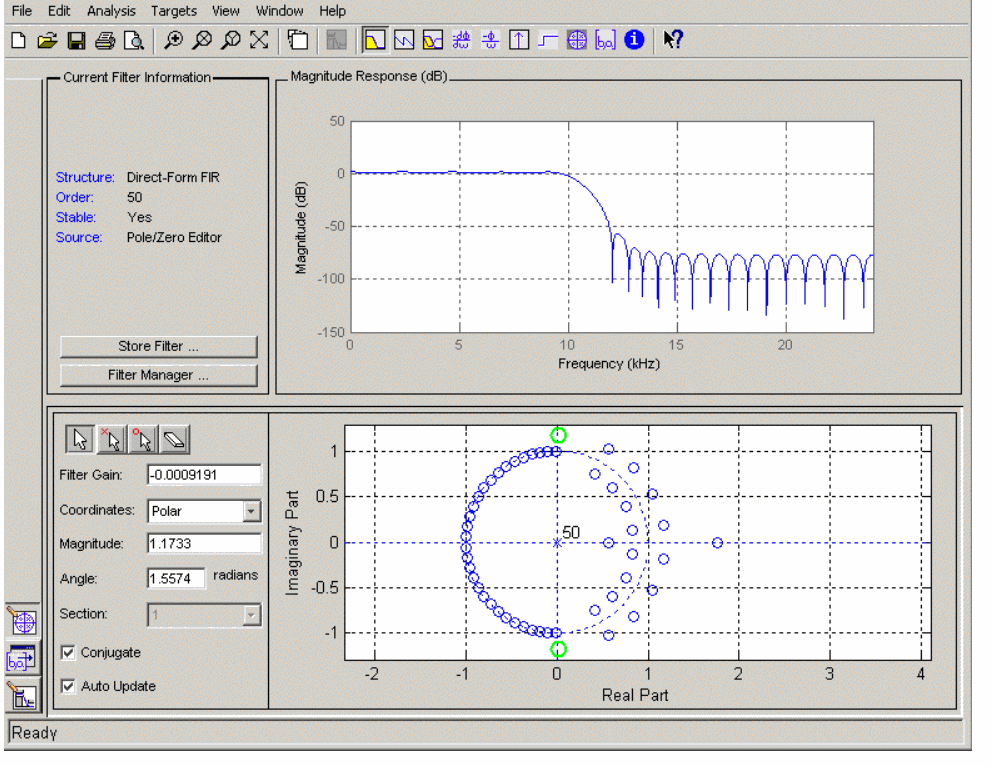The image size is (991, 766).
Task: Show Filter Information via the blue info icon
Action: [633, 40]
